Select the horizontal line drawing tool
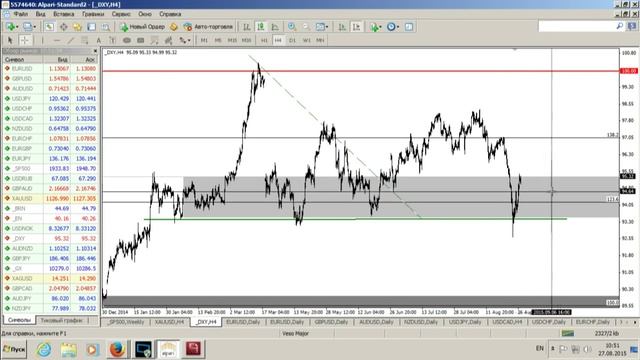The image size is (640, 360). 57,40
